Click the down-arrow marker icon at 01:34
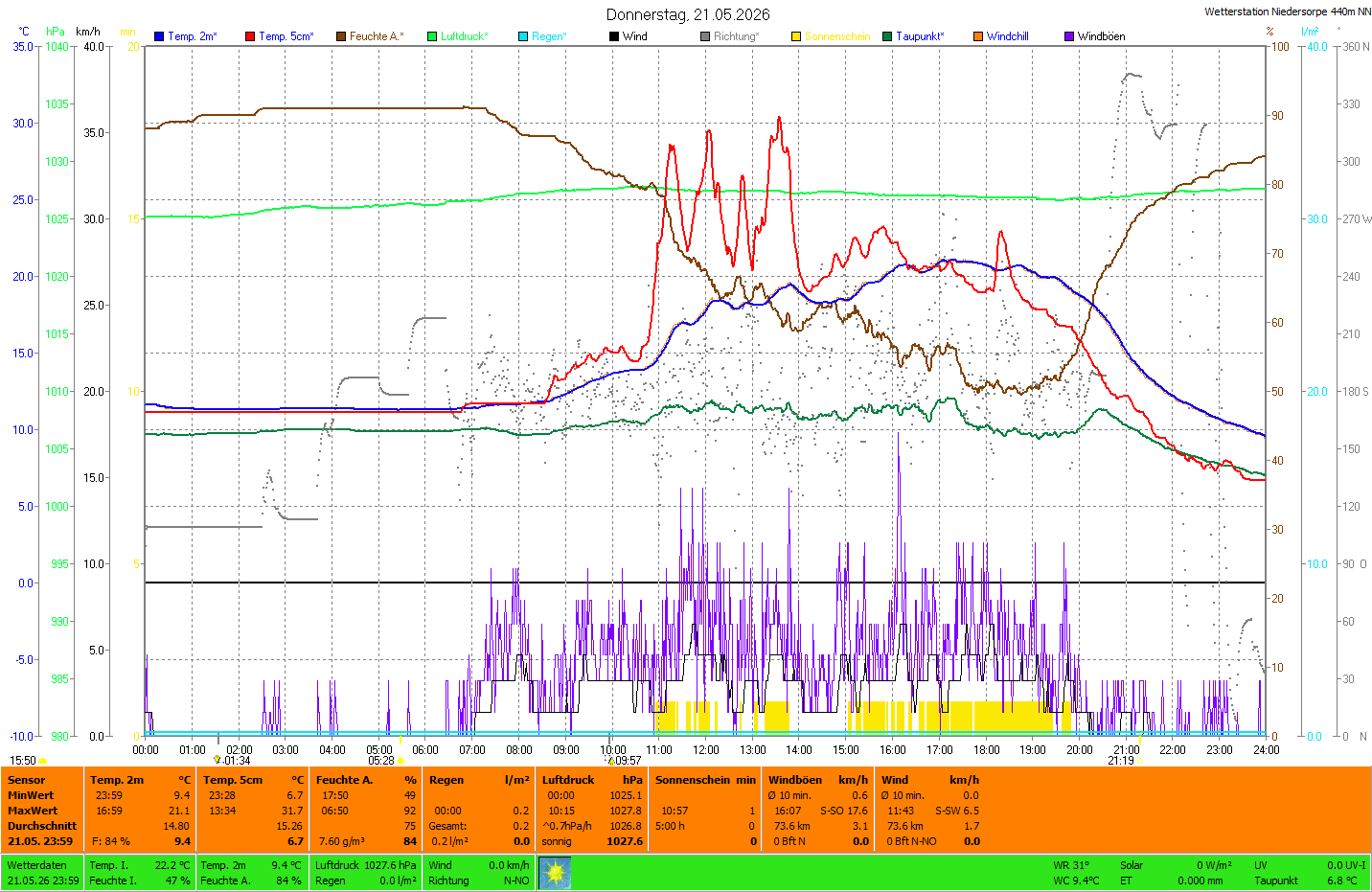Image resolution: width=1372 pixels, height=892 pixels. point(217,760)
